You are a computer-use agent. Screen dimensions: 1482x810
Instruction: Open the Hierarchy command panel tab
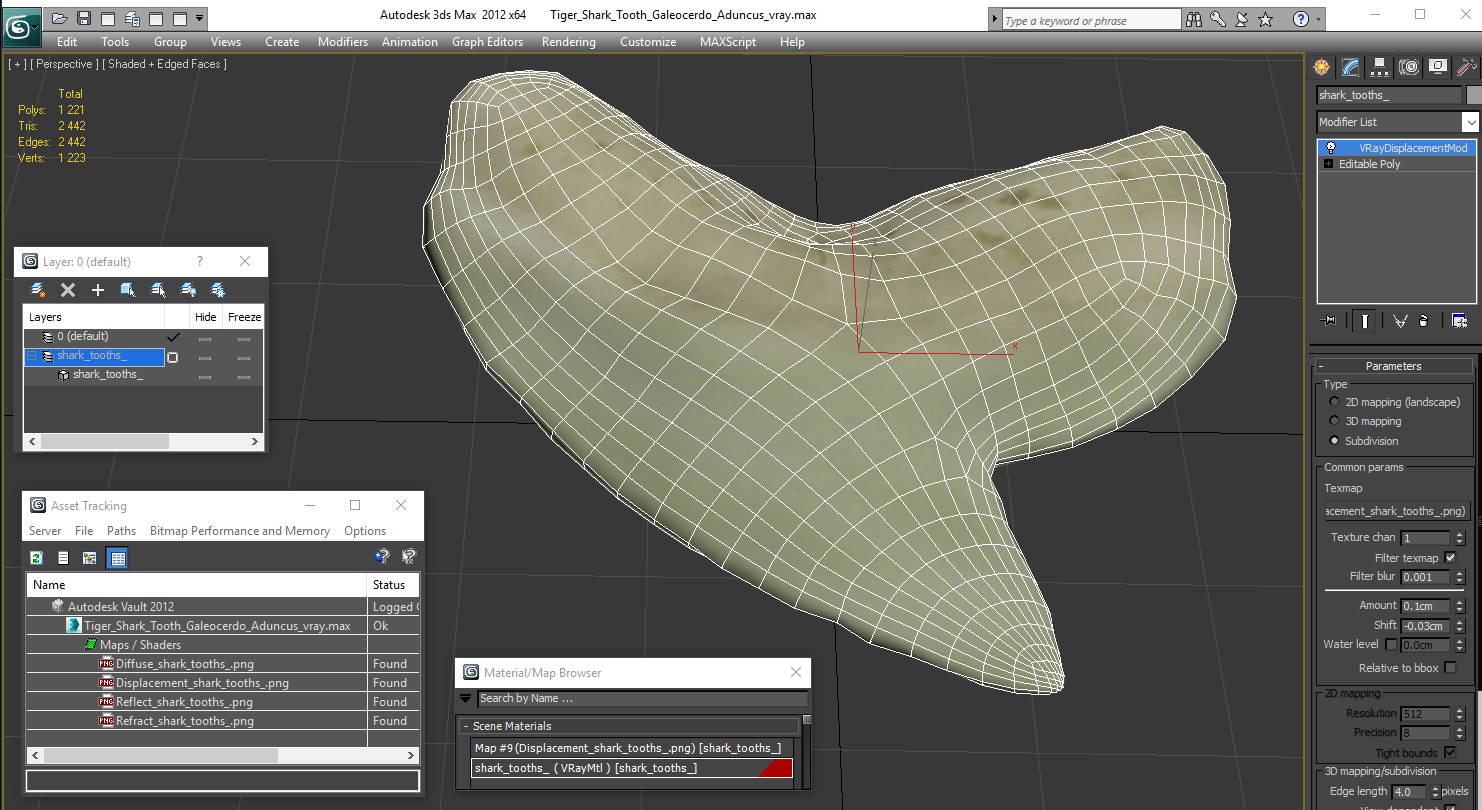[x=1380, y=67]
